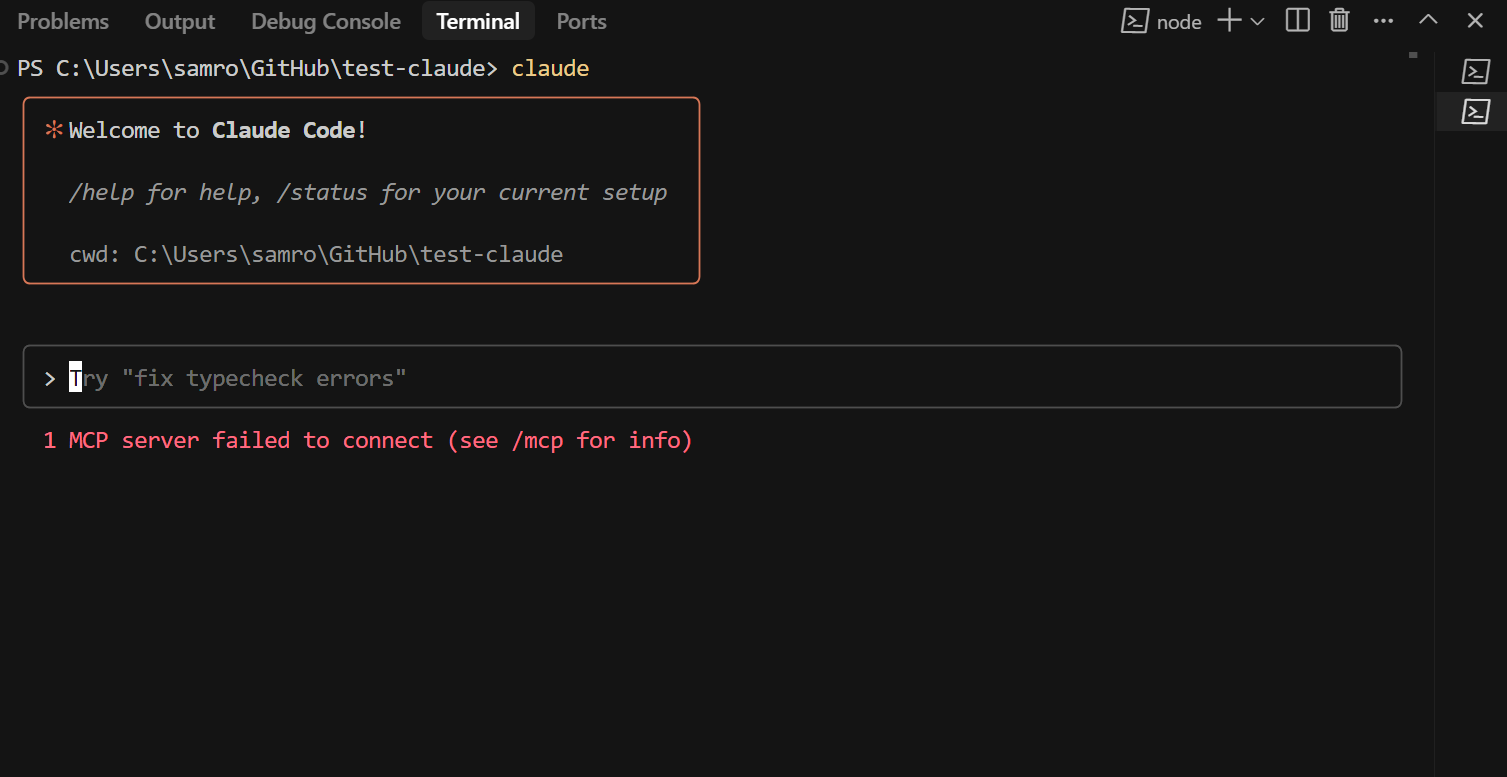Viewport: 1507px width, 777px height.
Task: Switch to the Ports tab
Action: [581, 21]
